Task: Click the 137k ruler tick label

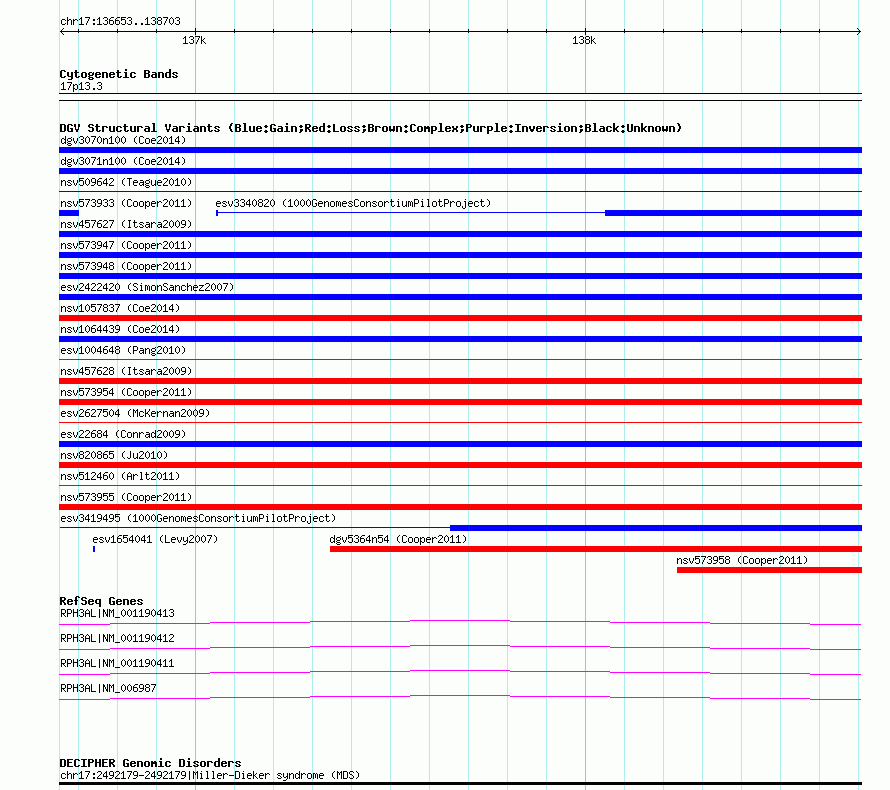Action: 194,40
